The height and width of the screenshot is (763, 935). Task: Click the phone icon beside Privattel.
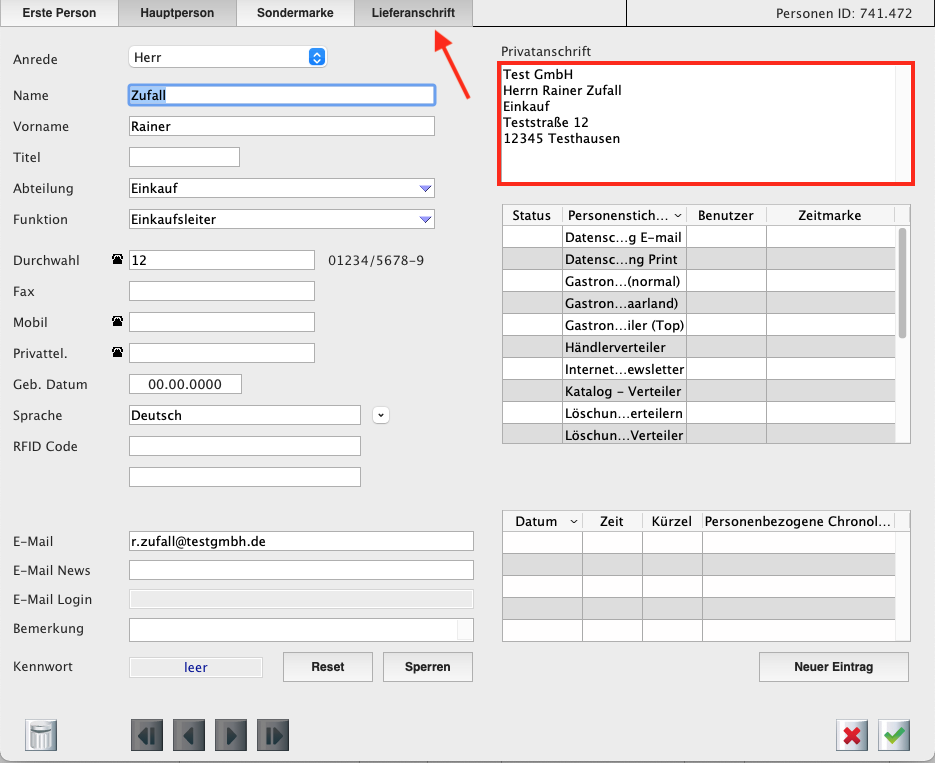click(x=118, y=353)
